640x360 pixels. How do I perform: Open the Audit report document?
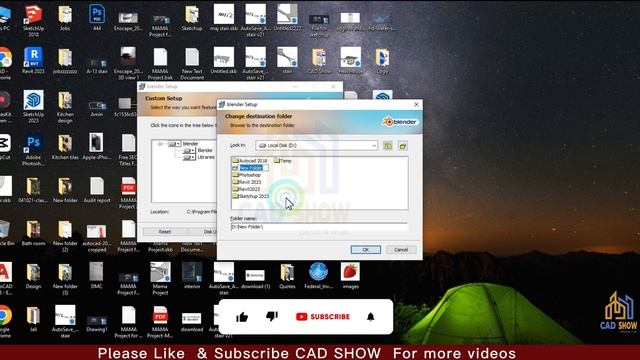coord(97,190)
